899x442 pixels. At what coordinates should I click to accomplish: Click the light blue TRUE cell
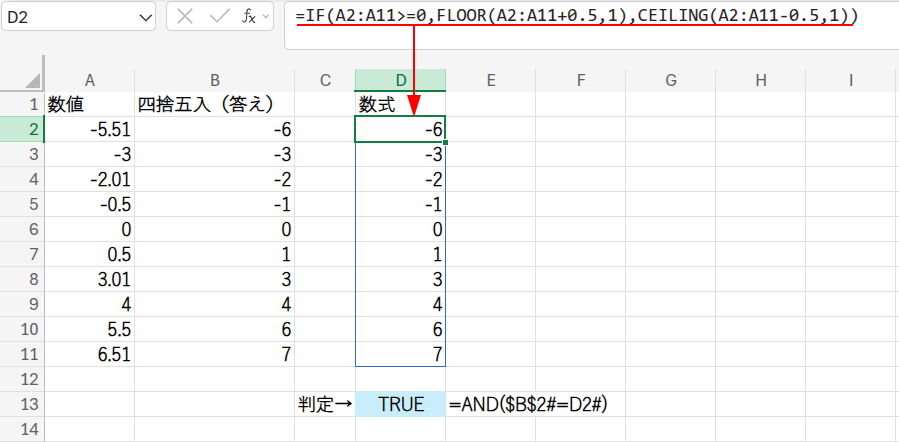click(x=400, y=405)
